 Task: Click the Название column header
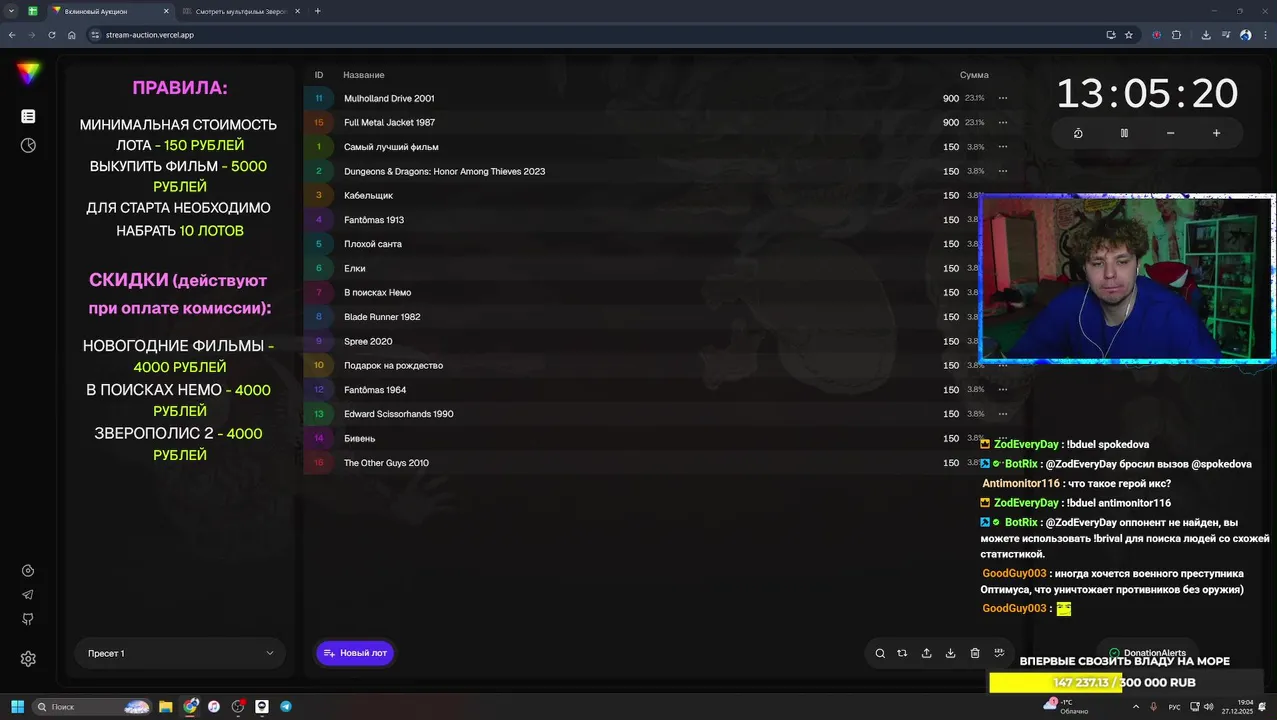(364, 75)
